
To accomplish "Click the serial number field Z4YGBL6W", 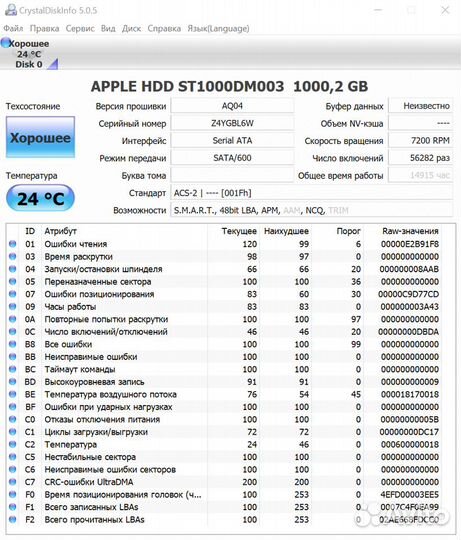I will tap(232, 123).
